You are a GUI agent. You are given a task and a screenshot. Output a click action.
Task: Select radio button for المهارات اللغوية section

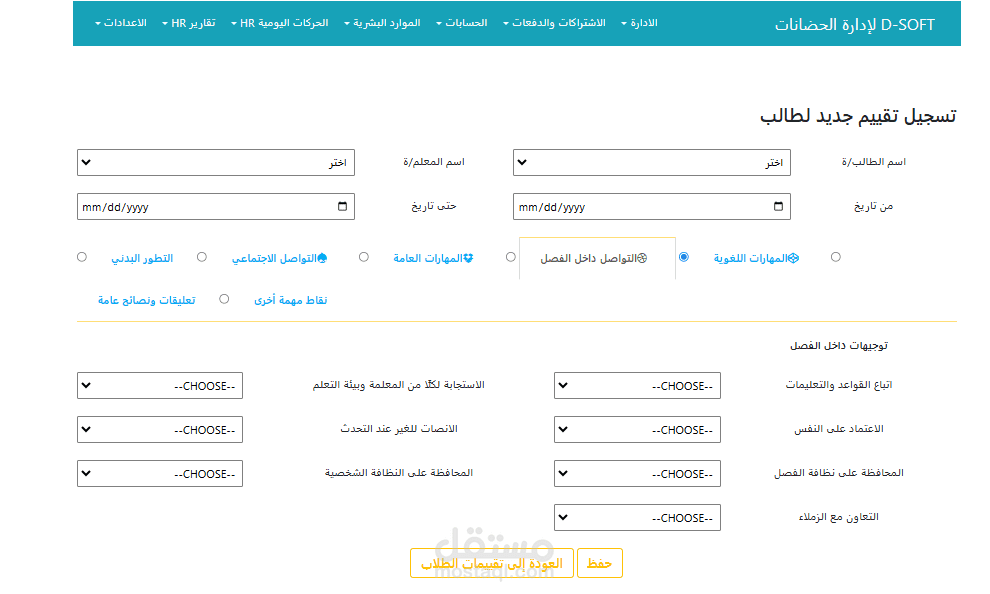click(835, 257)
